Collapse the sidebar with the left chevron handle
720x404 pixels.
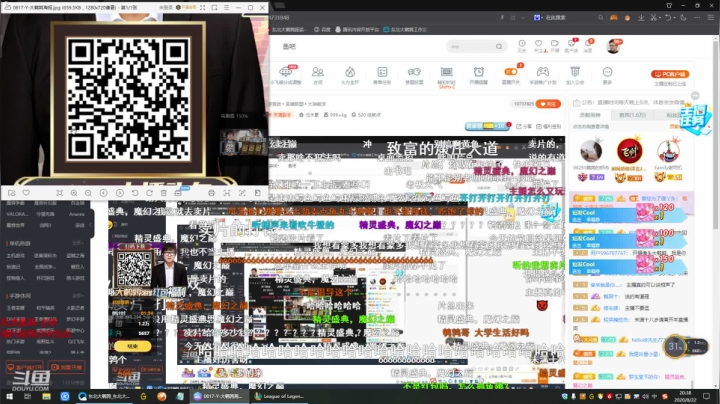click(90, 224)
